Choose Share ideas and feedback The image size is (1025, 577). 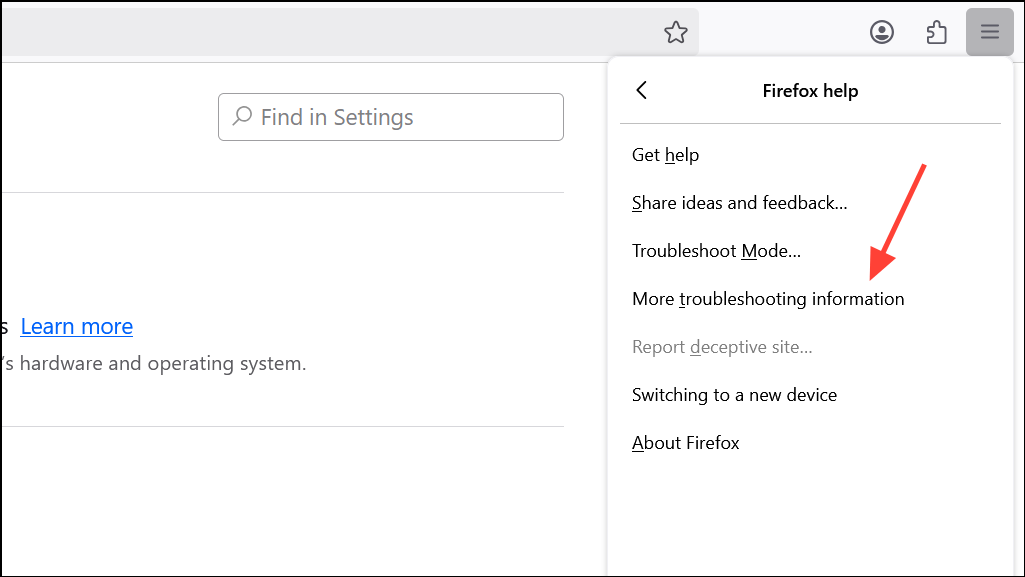(739, 203)
